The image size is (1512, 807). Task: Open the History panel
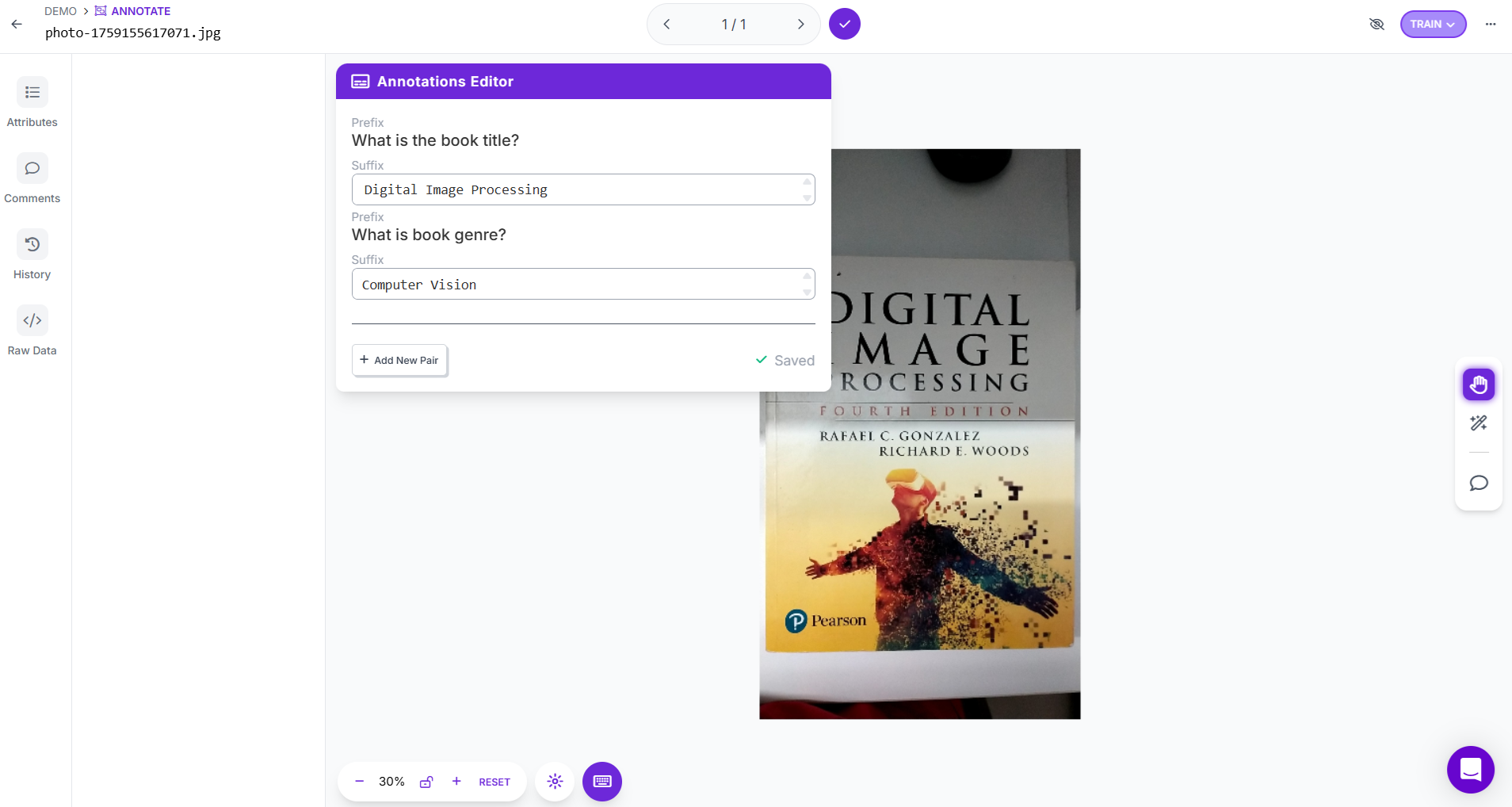[32, 254]
